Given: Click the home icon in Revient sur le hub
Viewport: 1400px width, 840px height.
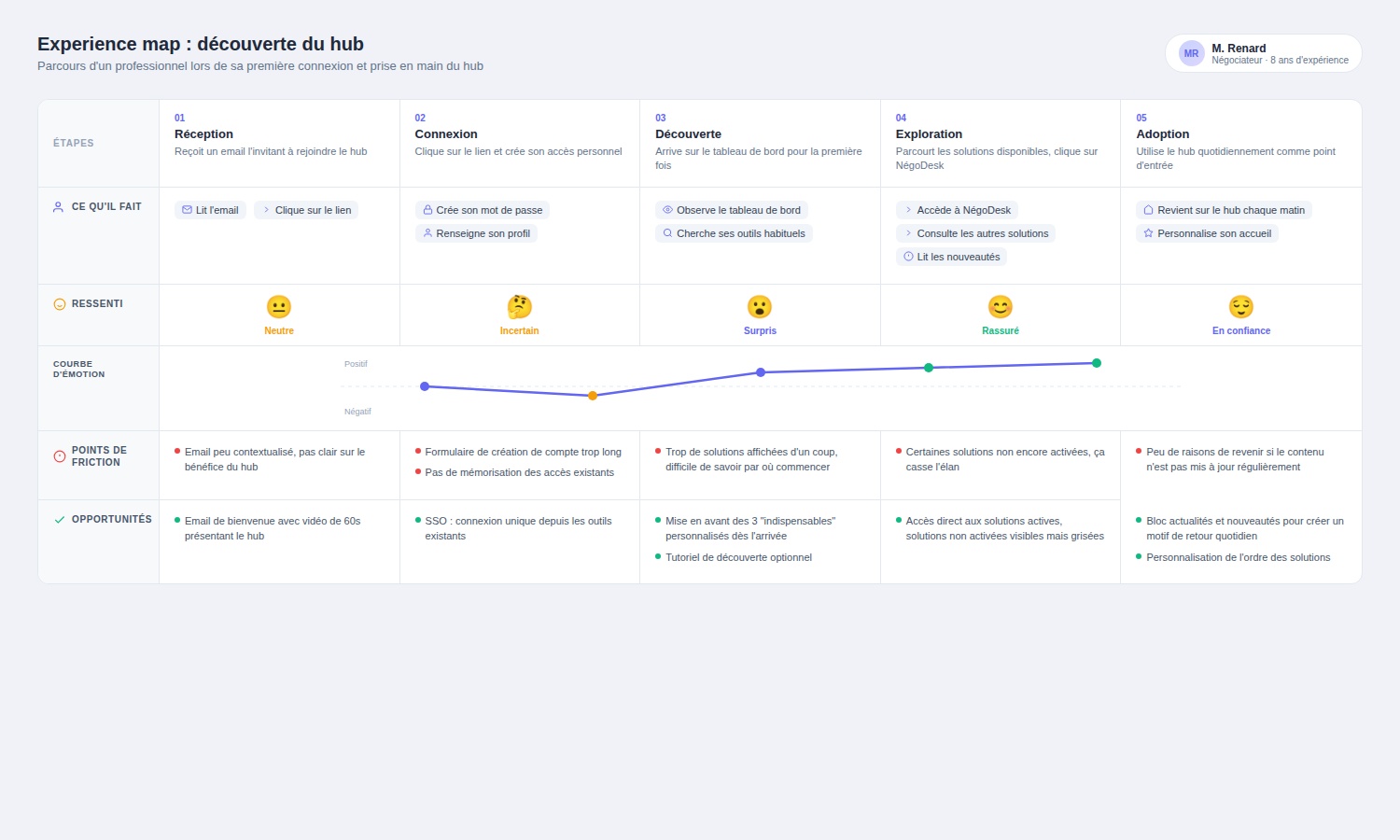Looking at the screenshot, I should click(x=1148, y=210).
